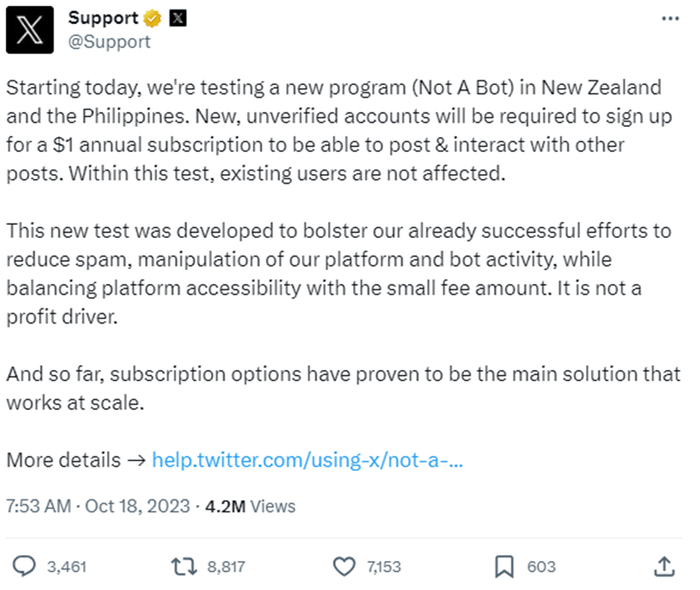The height and width of the screenshot is (590, 700).
Task: Click the 7:53 AM timestamp
Action: click(39, 506)
